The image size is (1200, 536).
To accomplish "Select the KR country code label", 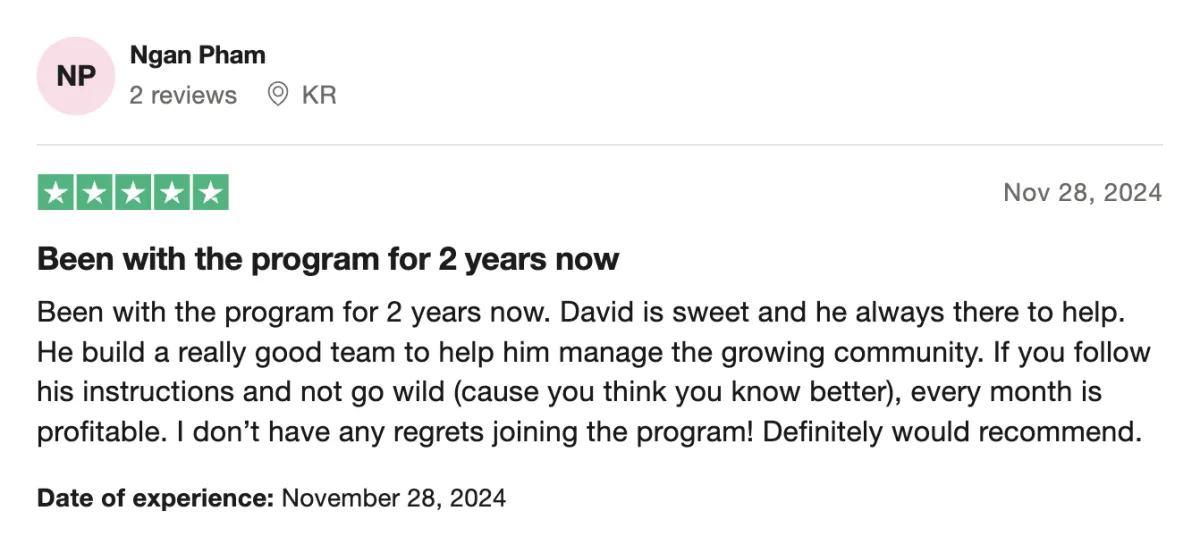I will point(319,95).
